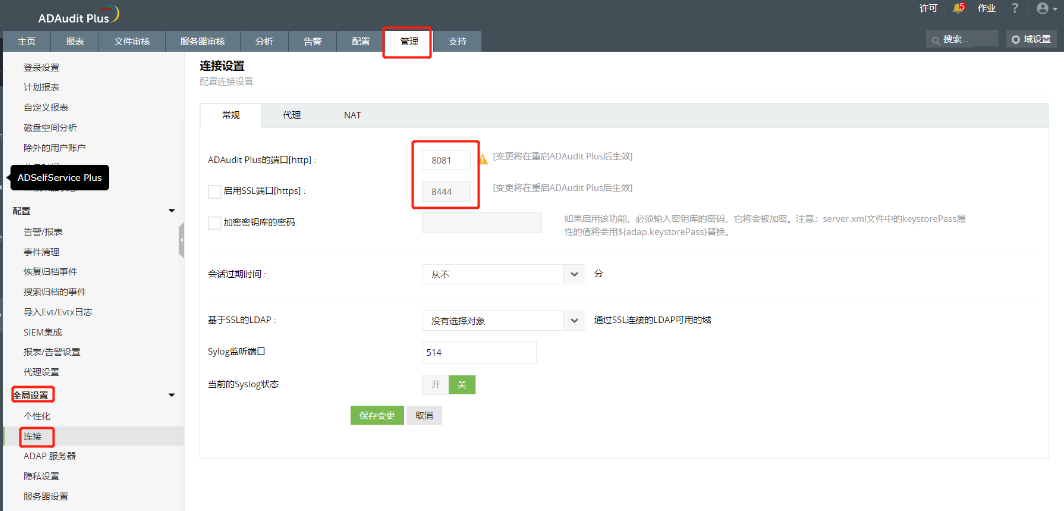
Task: Go to the 主页 tab
Action: coord(26,41)
